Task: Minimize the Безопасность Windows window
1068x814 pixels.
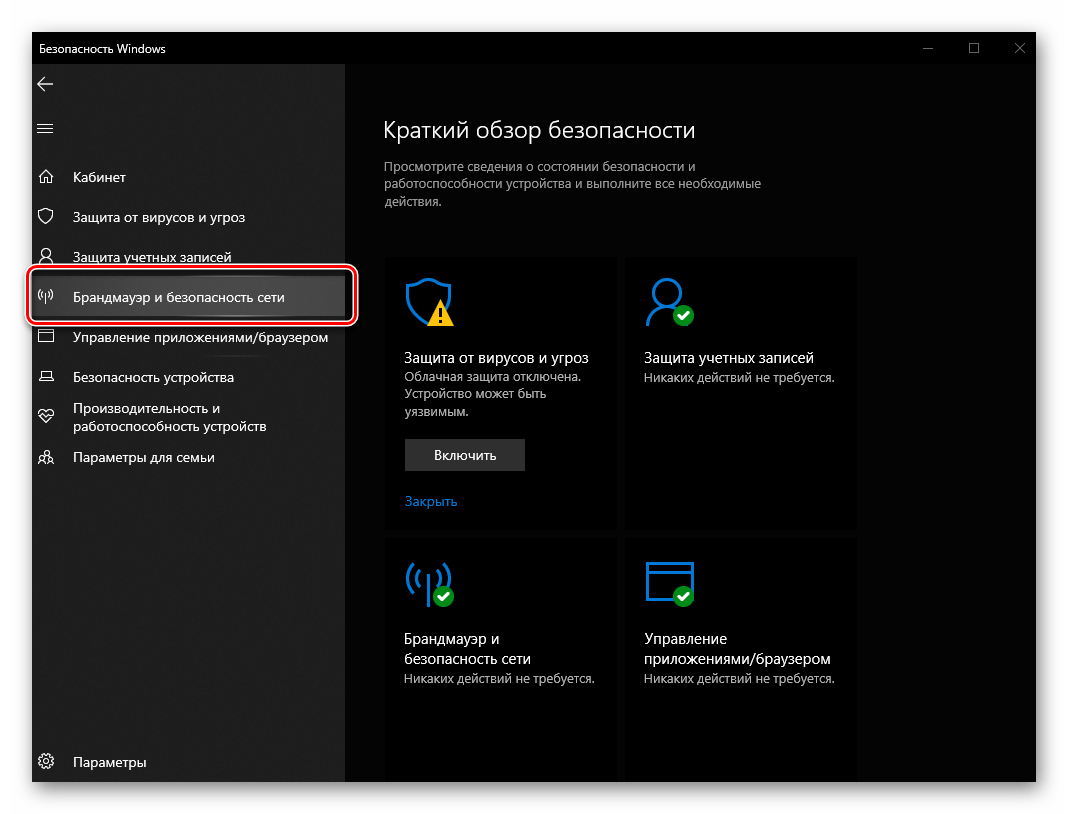Action: [928, 48]
